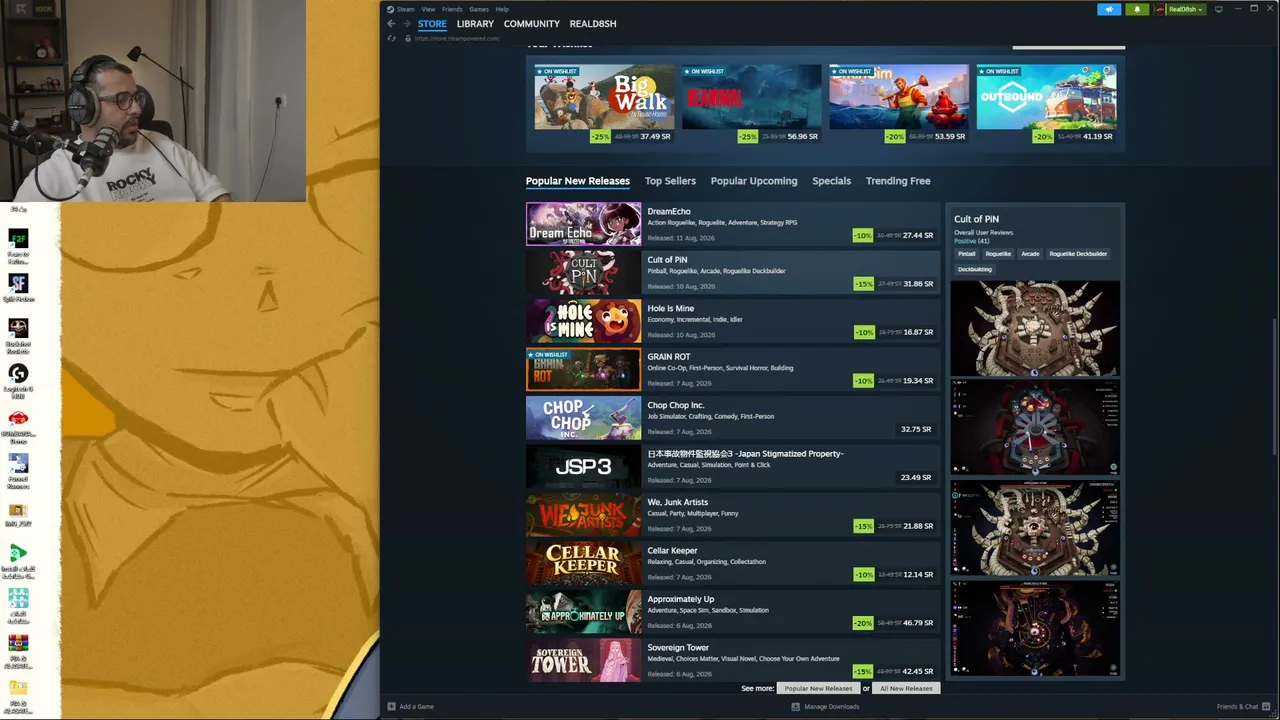Viewport: 1280px width, 720px height.
Task: See more Popular New Releases button
Action: 818,689
